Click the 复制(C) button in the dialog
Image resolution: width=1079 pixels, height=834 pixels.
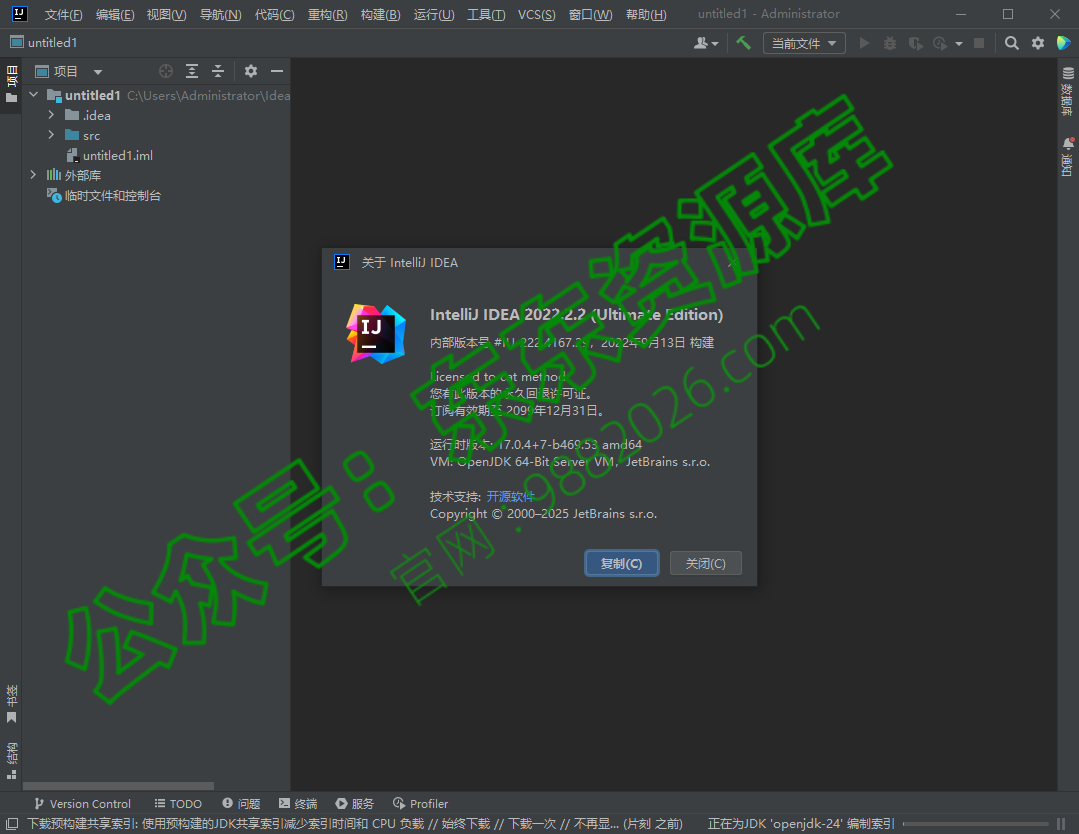621,563
